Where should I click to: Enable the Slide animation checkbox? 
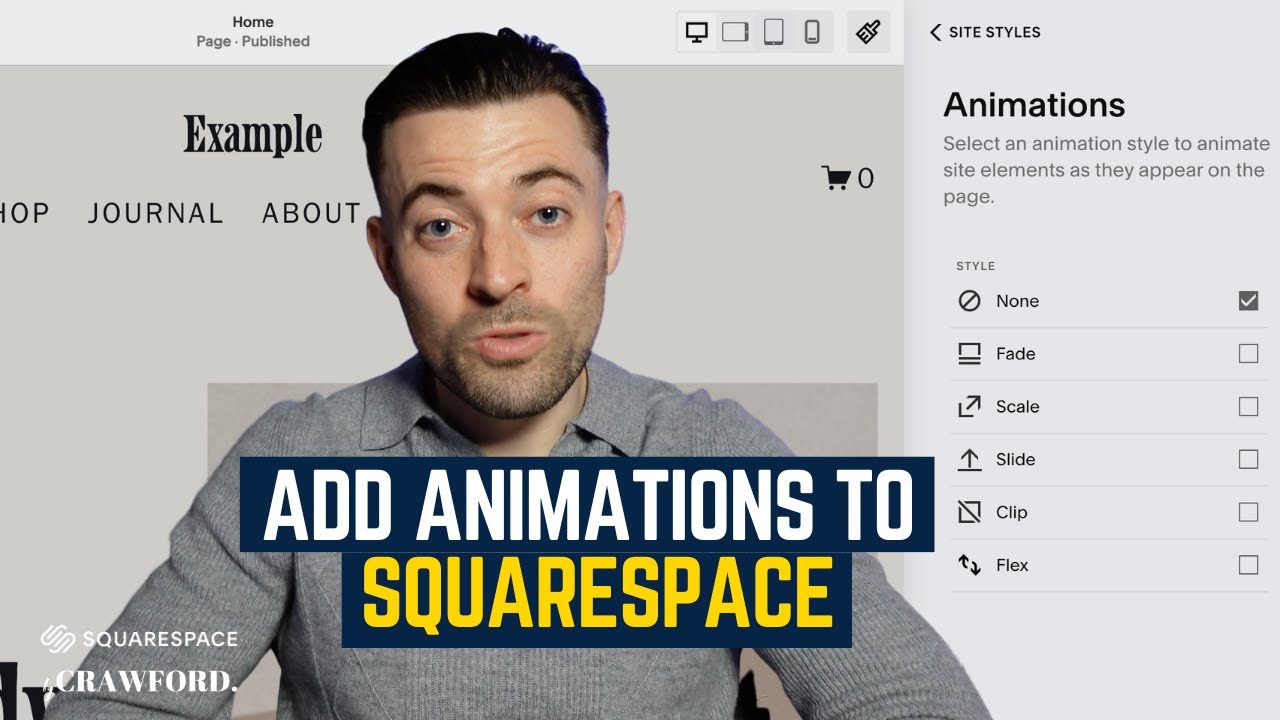[x=1248, y=460]
